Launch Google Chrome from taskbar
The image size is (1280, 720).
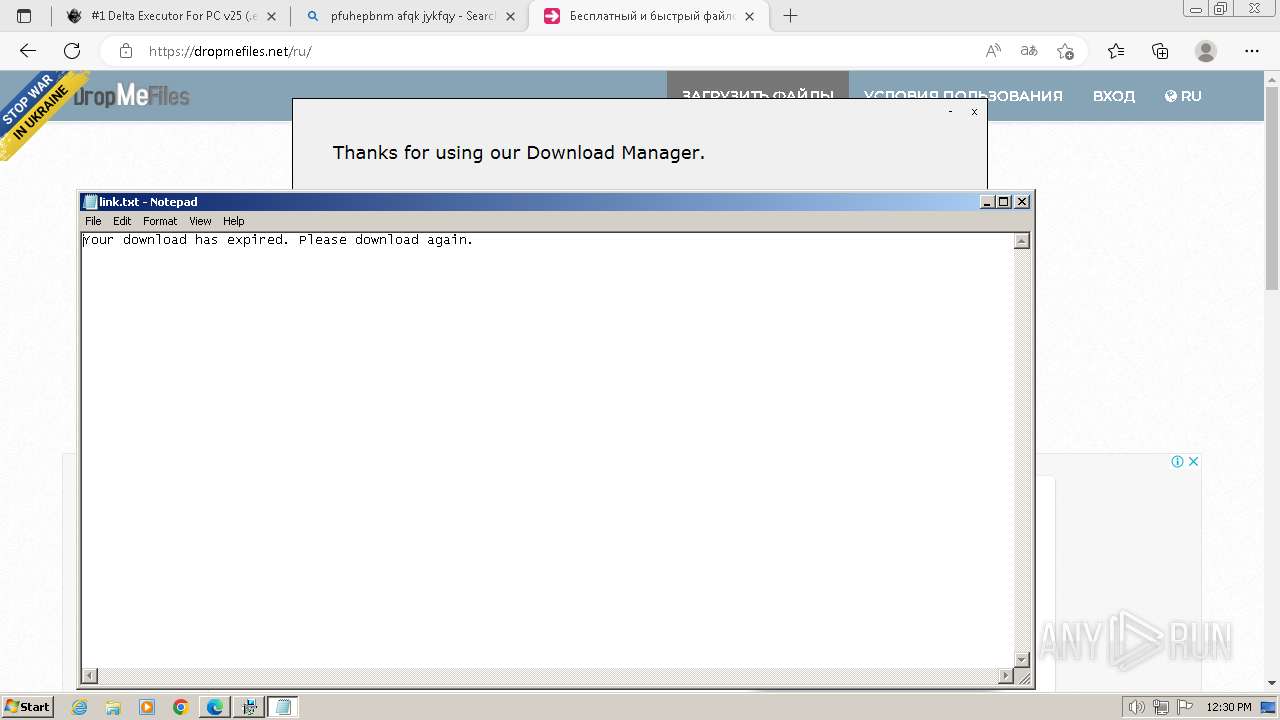[181, 707]
